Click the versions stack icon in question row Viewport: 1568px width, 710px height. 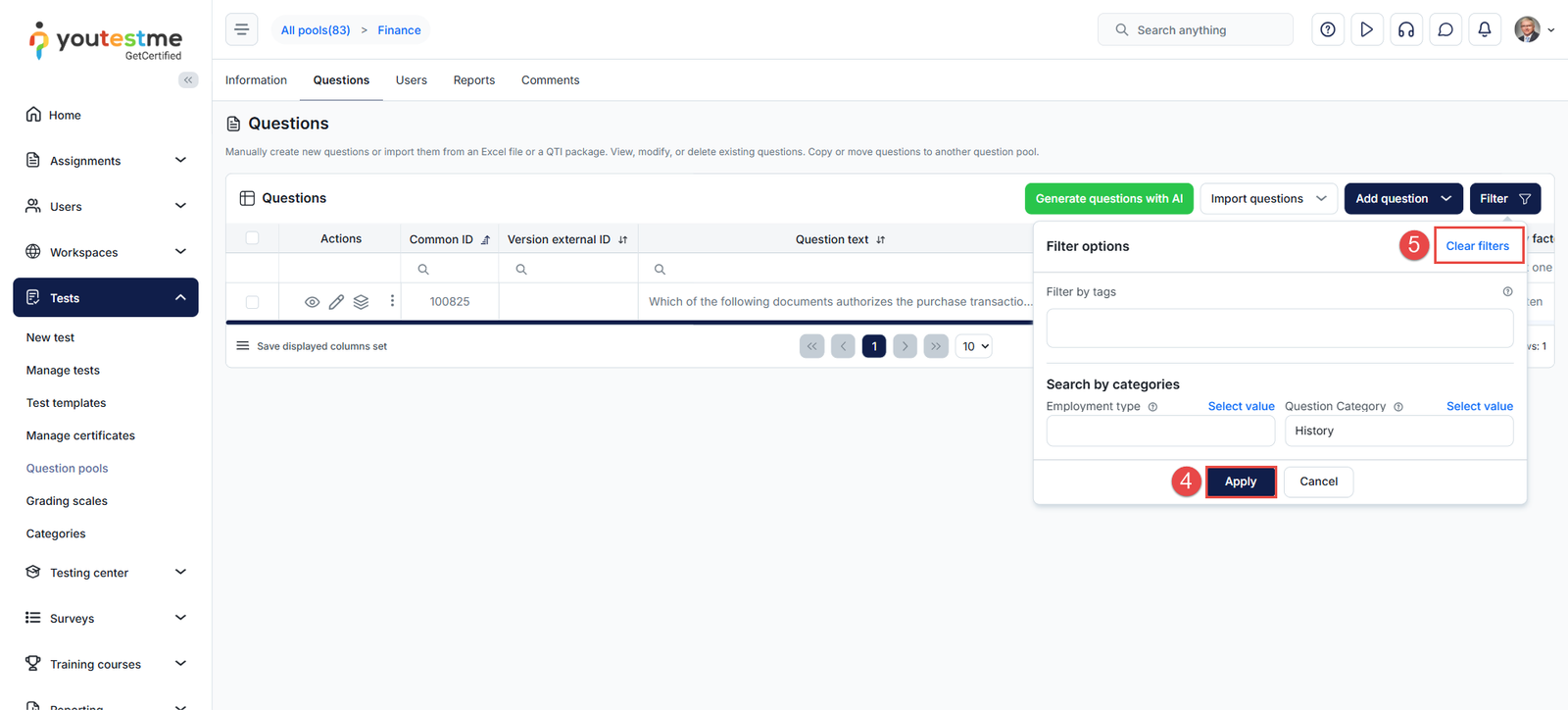tap(361, 302)
